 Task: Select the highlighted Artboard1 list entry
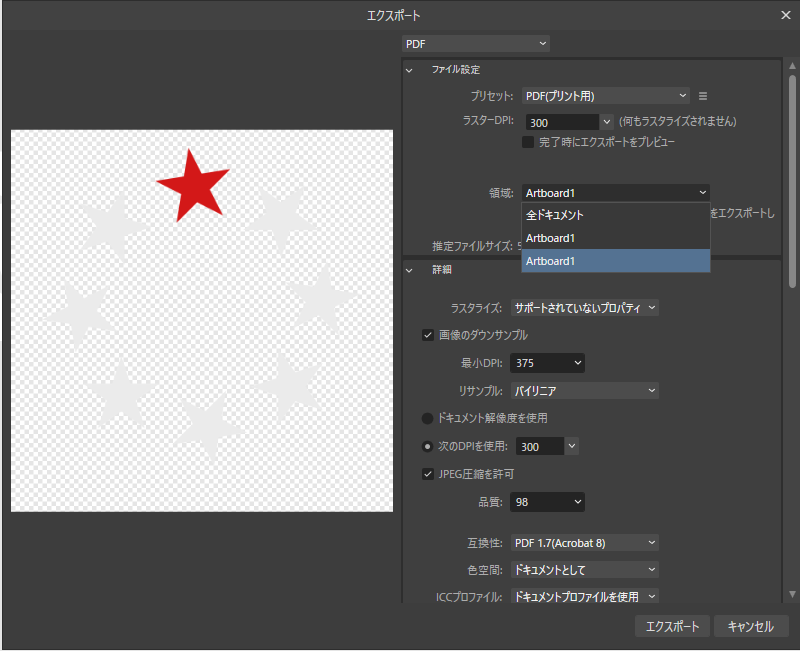pos(615,261)
